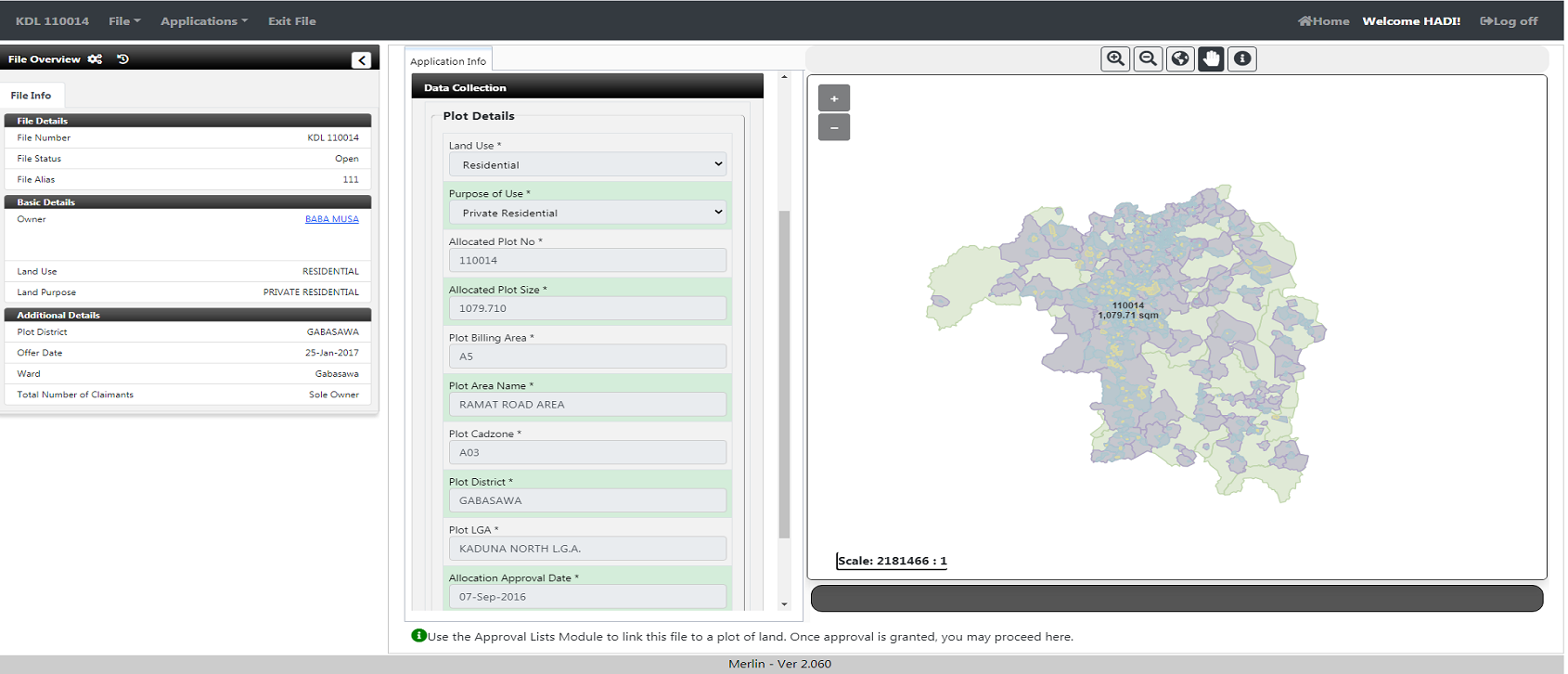Click the 110014 plot label on map
The height and width of the screenshot is (674, 1568).
coord(1128,305)
